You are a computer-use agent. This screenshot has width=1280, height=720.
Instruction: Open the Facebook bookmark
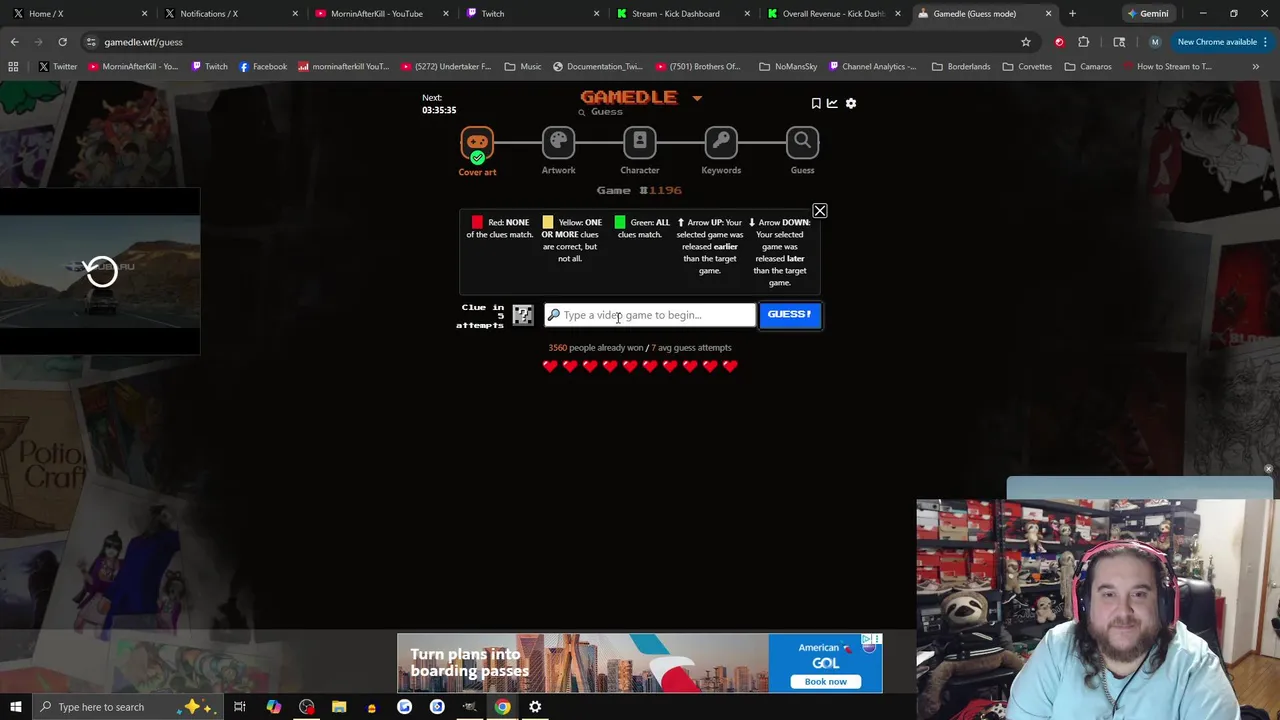point(263,67)
